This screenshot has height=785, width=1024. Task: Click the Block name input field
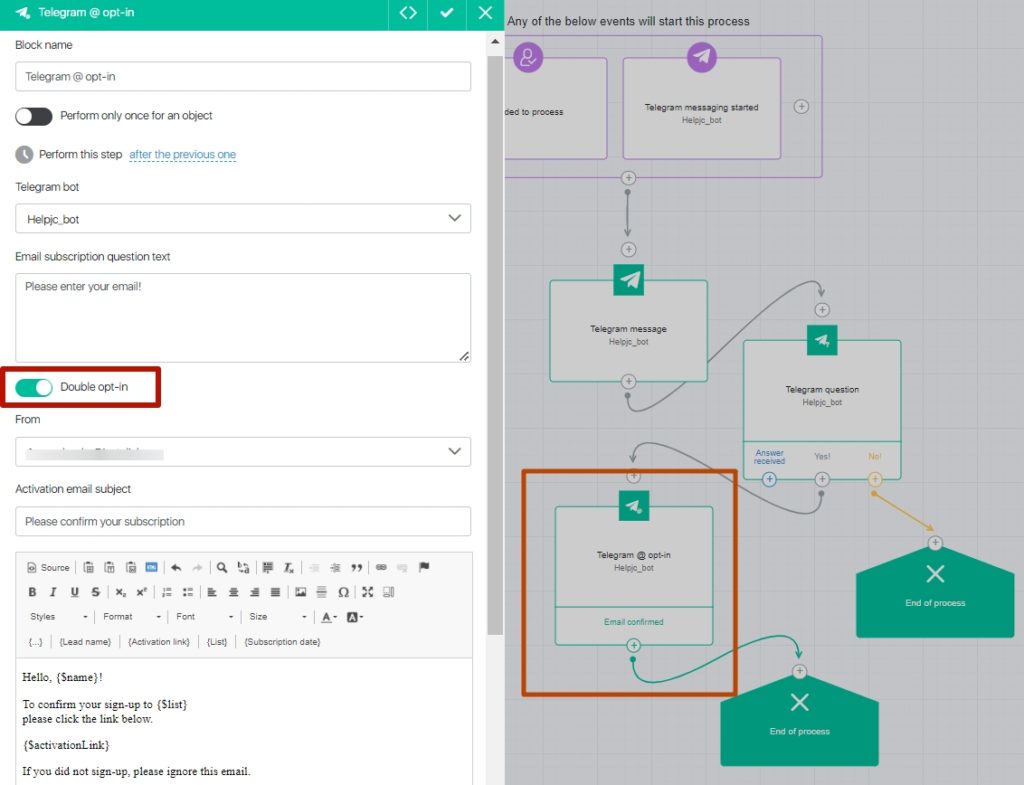coord(243,76)
